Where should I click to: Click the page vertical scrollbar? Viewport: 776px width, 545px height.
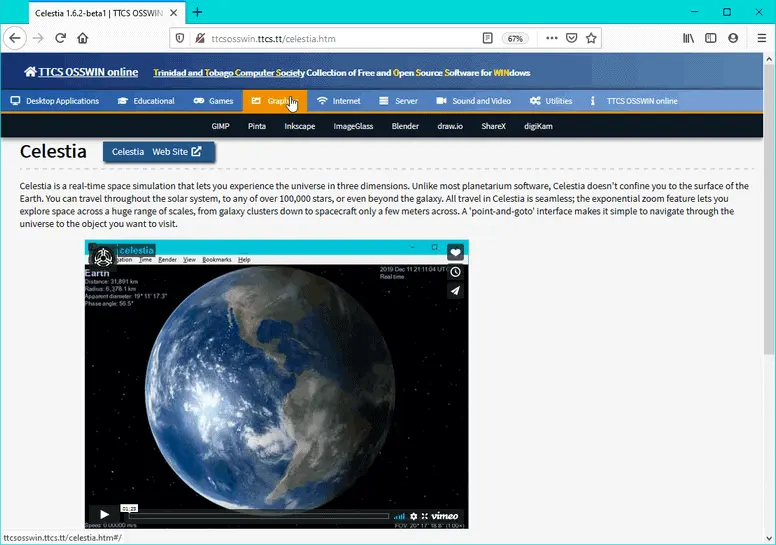(769, 210)
